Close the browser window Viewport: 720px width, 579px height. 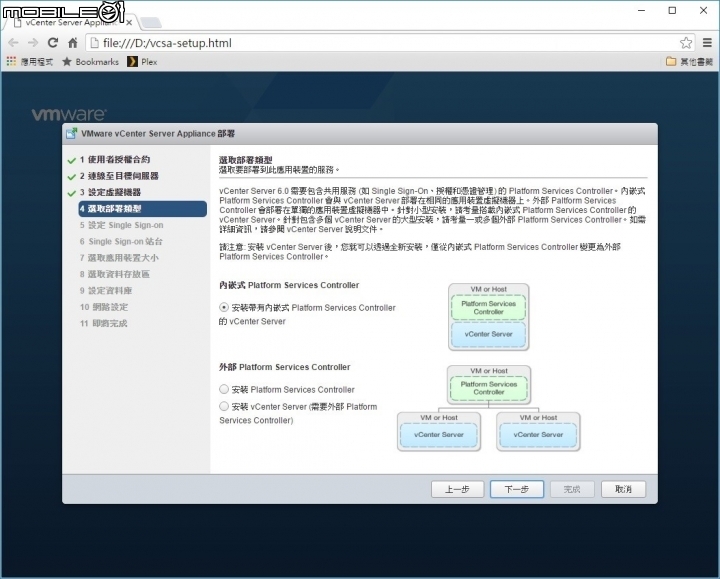point(703,10)
